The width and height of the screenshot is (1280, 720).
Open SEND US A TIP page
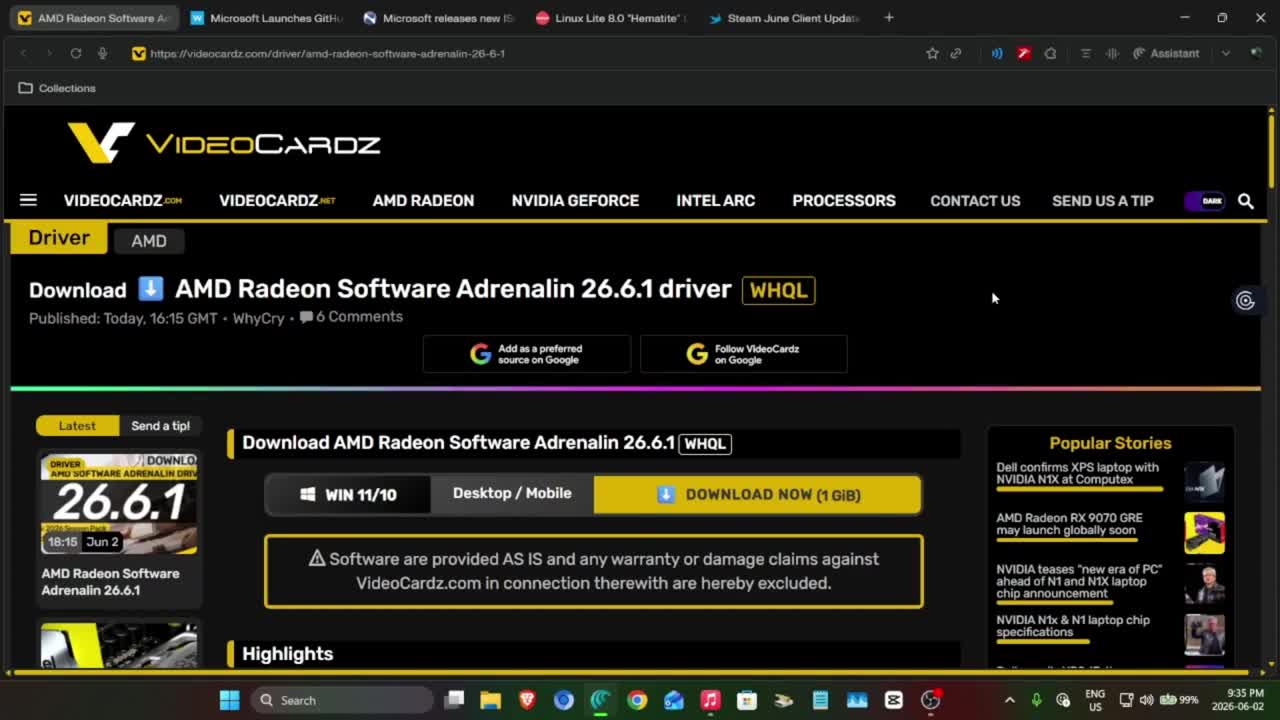[x=1103, y=201]
